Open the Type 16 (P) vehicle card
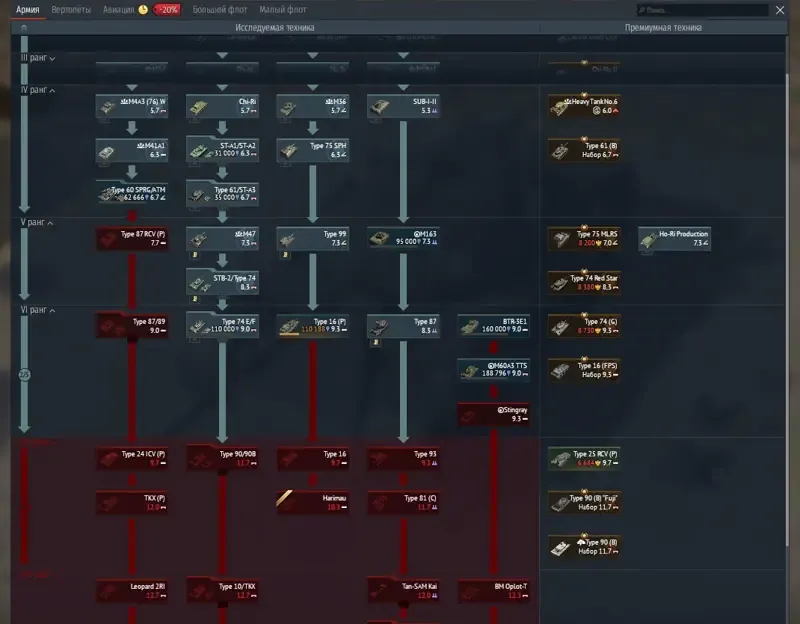 coord(313,326)
